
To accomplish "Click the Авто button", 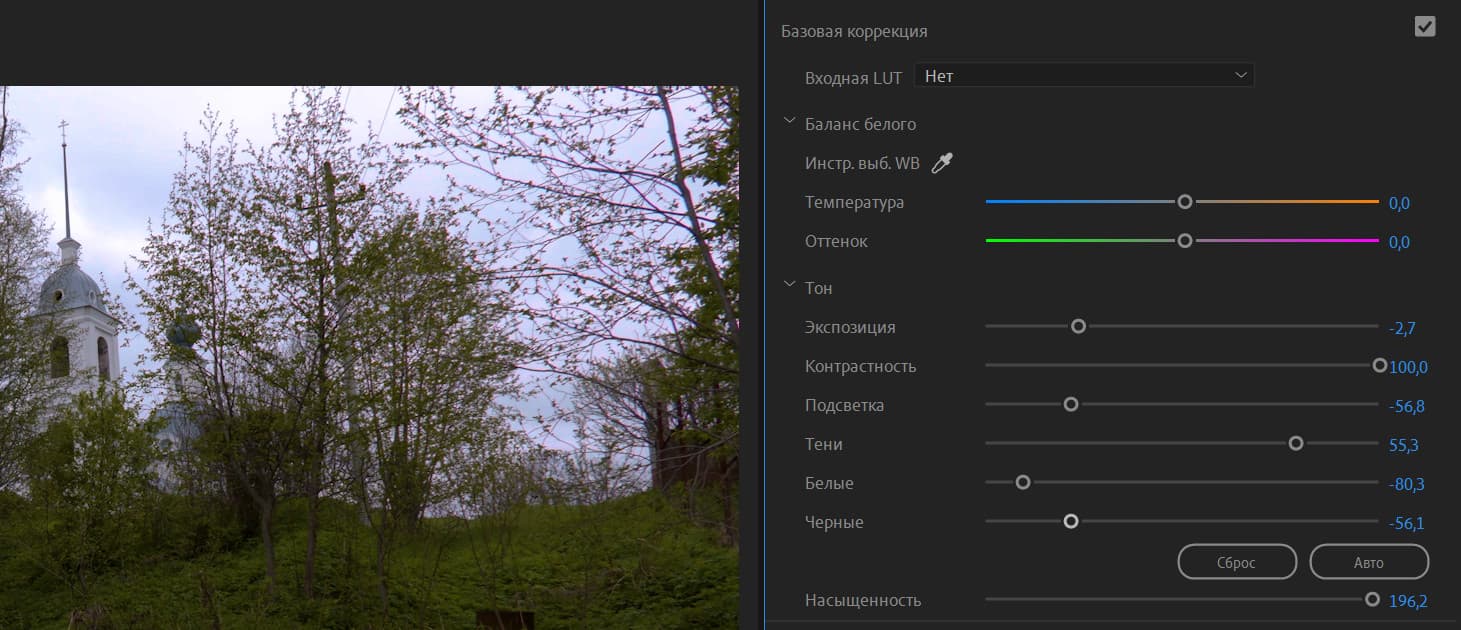I will (1369, 562).
